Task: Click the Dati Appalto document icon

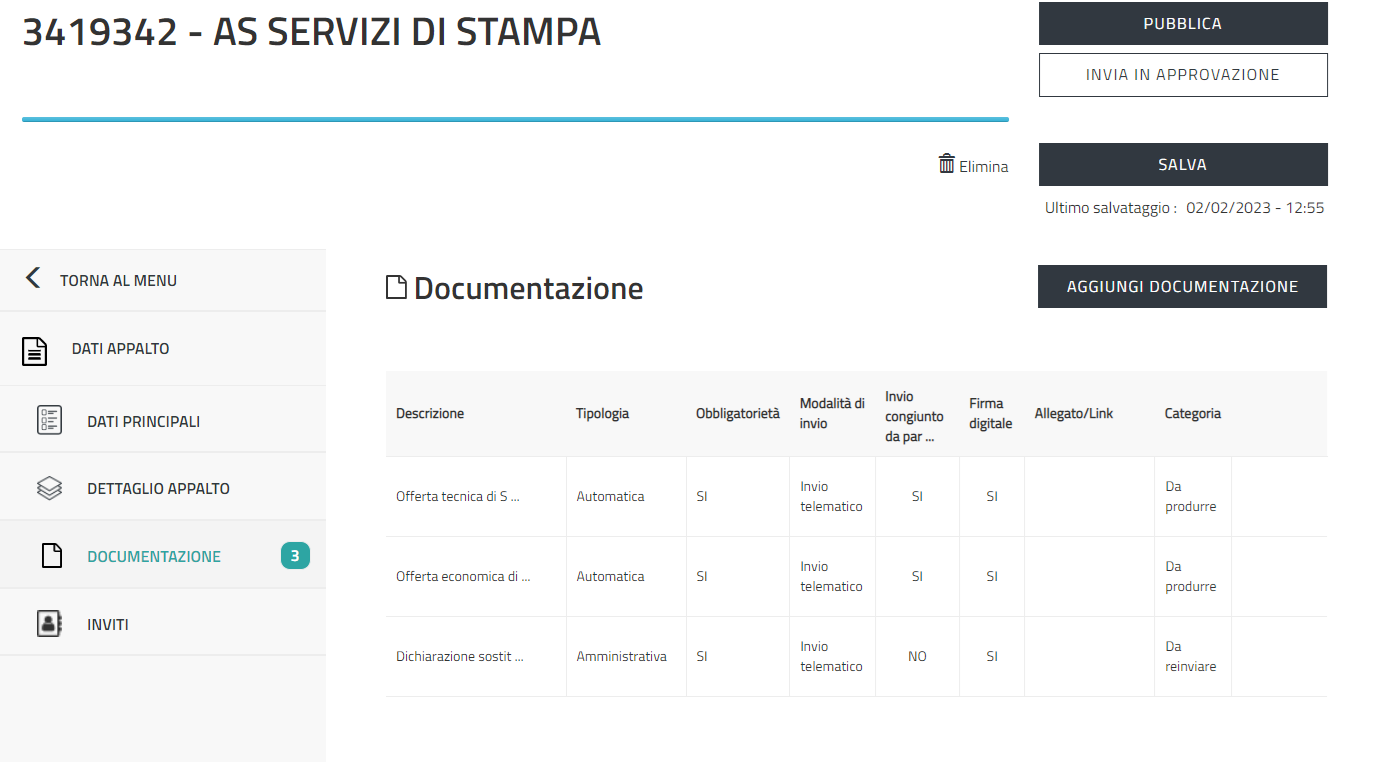Action: [35, 350]
